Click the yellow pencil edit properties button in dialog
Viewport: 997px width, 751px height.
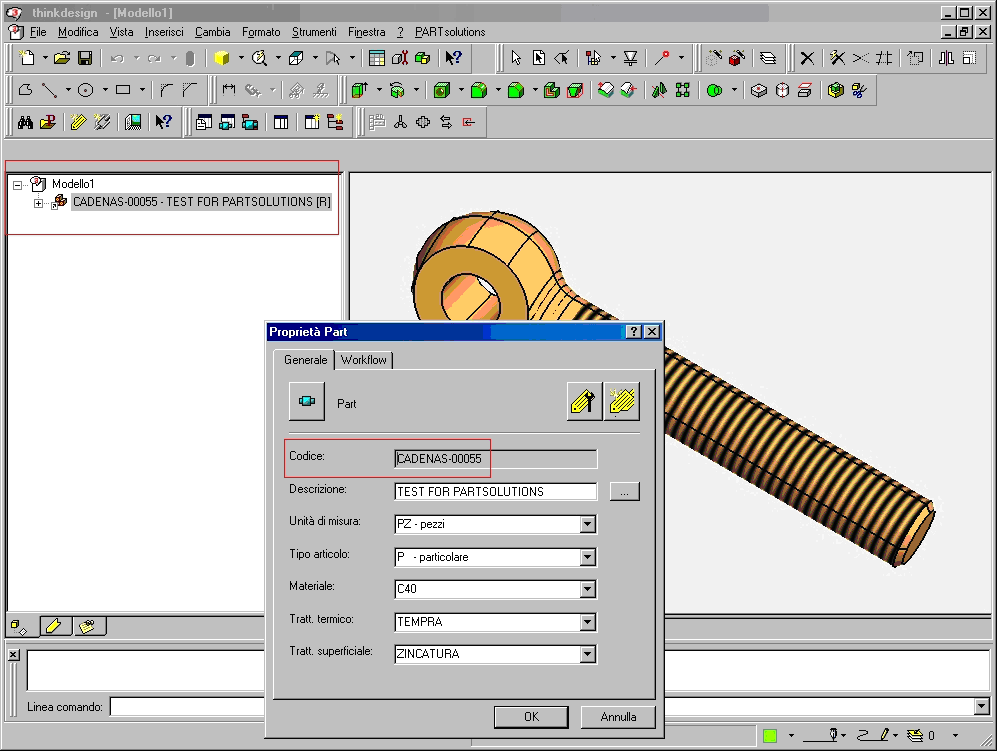click(x=584, y=401)
